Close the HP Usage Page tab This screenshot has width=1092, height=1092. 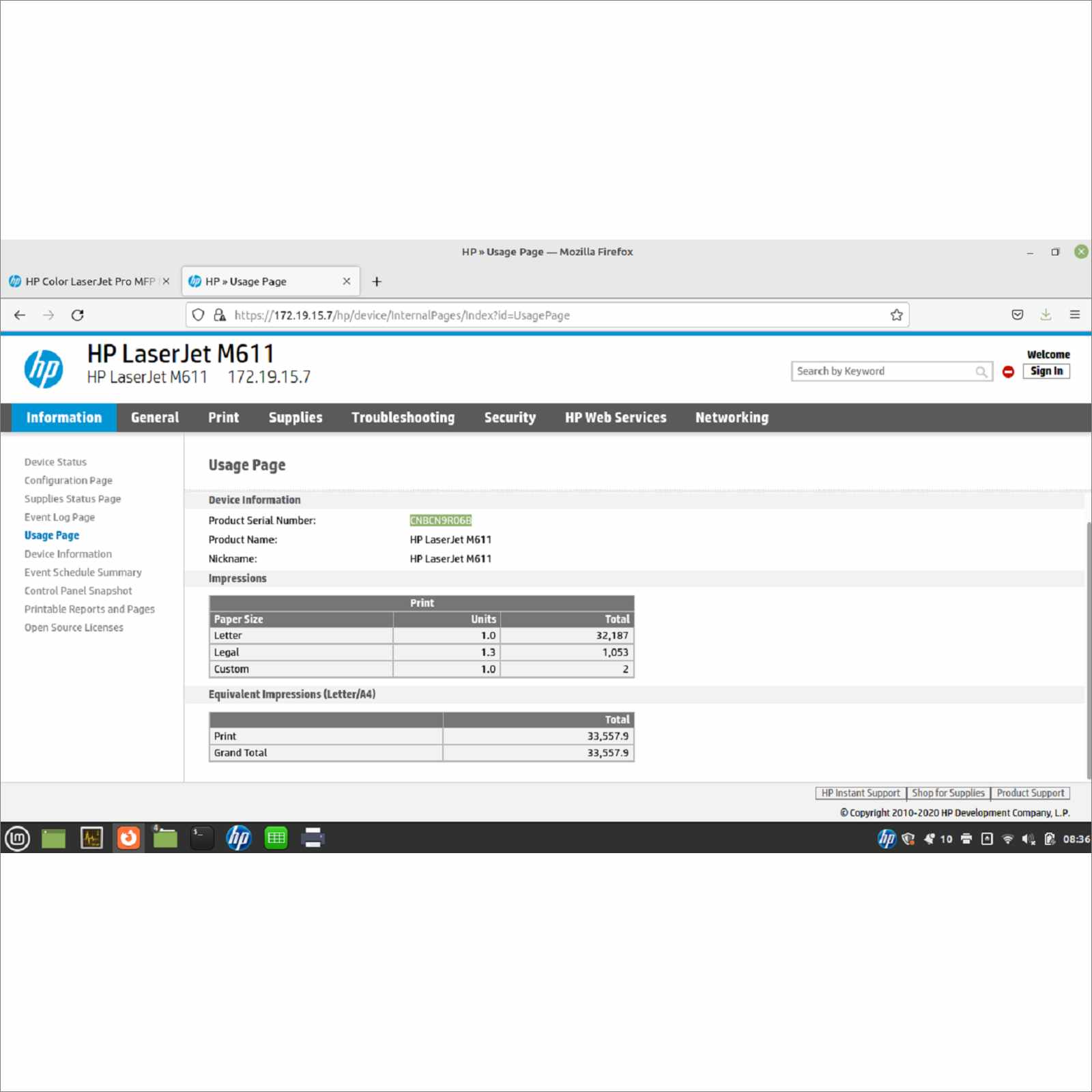[347, 281]
